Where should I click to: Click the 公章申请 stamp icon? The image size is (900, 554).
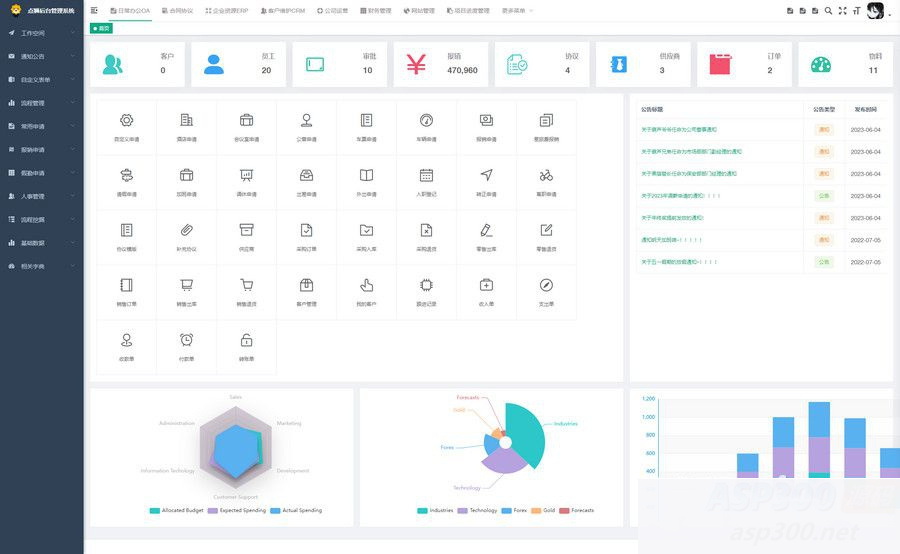[306, 120]
